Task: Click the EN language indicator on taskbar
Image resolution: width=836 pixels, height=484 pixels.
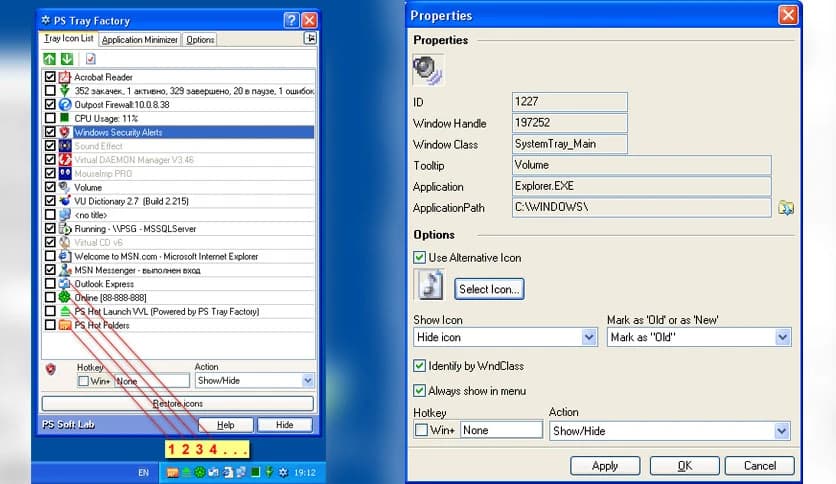Action: (x=143, y=472)
